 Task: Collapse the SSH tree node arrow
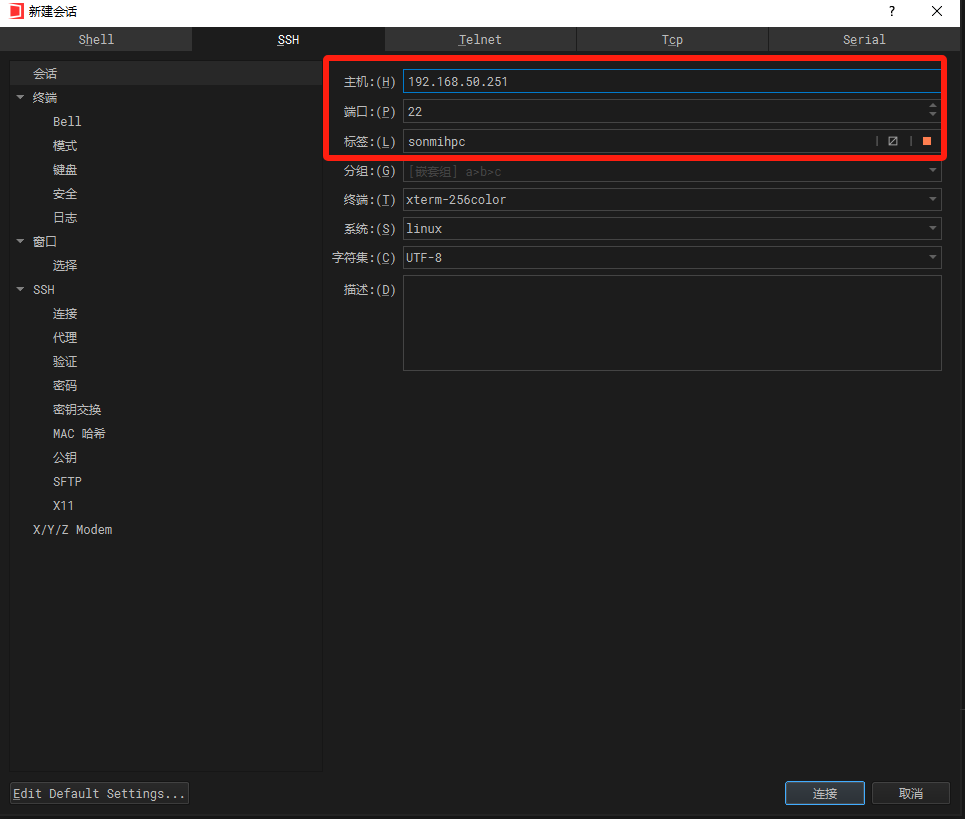click(20, 289)
